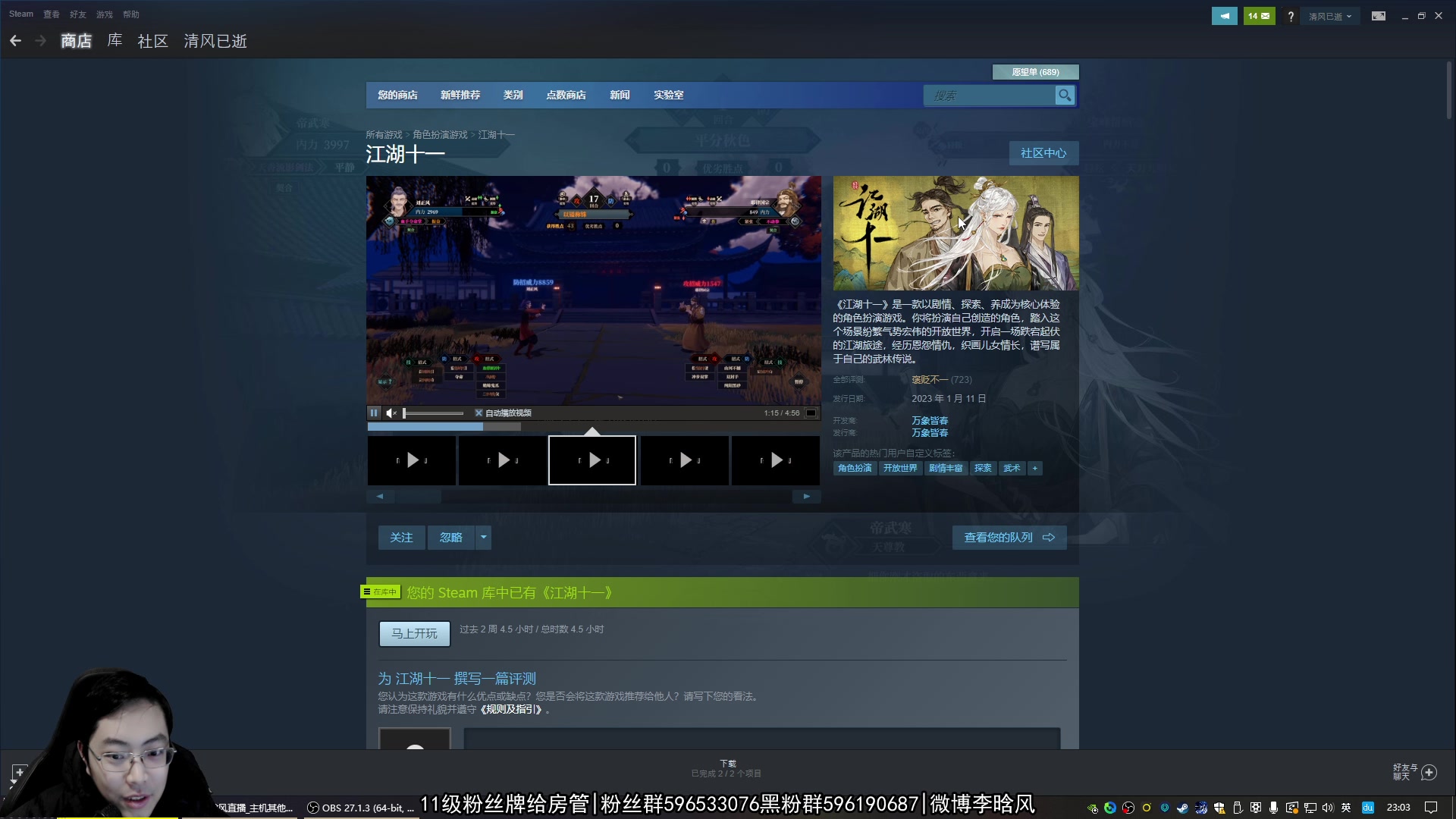Click the 关注 follow button
Viewport: 1456px width, 819px height.
click(x=401, y=538)
